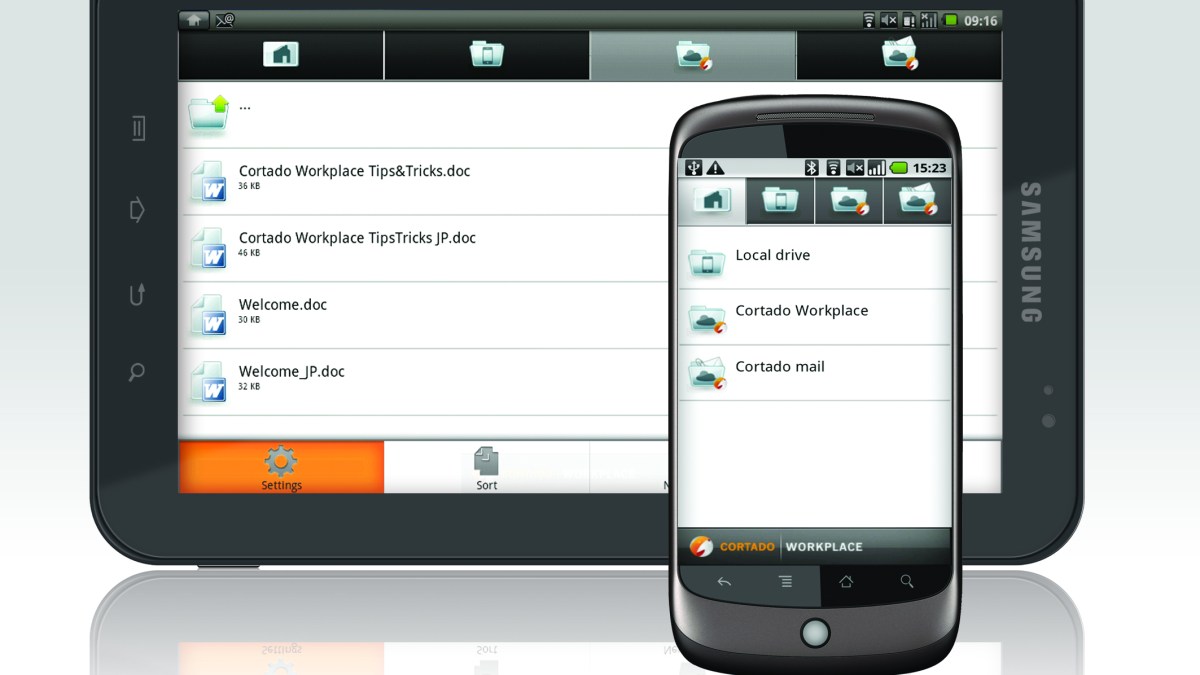Tap the phone's search magnifier key
1200x675 pixels.
(x=907, y=582)
